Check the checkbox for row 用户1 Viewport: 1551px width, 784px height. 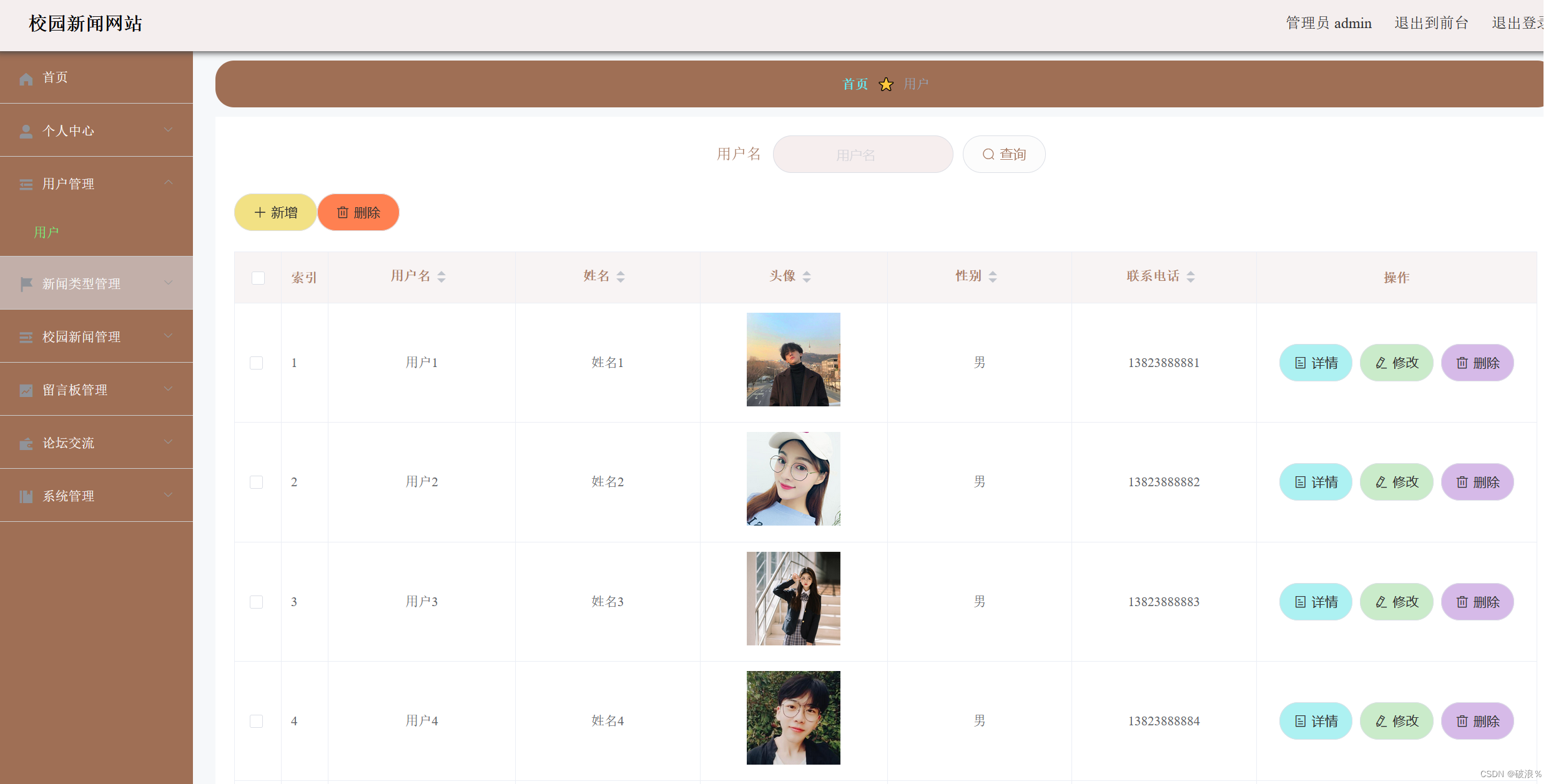point(256,363)
